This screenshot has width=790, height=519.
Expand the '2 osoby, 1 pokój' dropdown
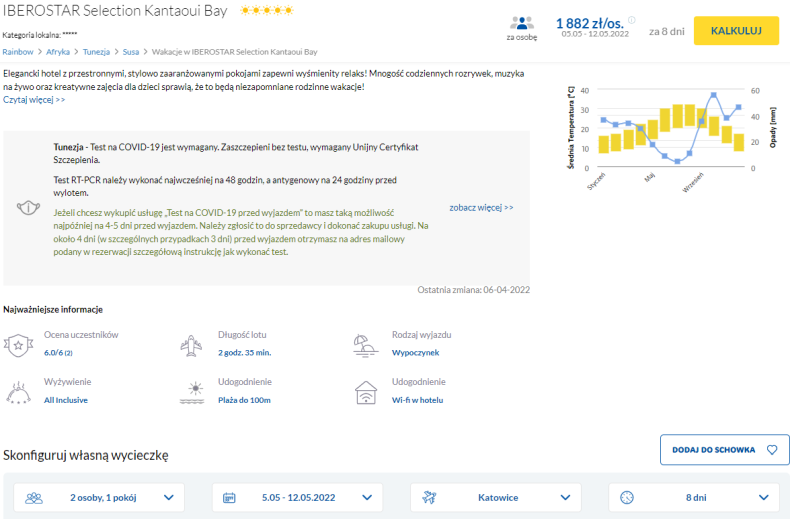pos(99,498)
